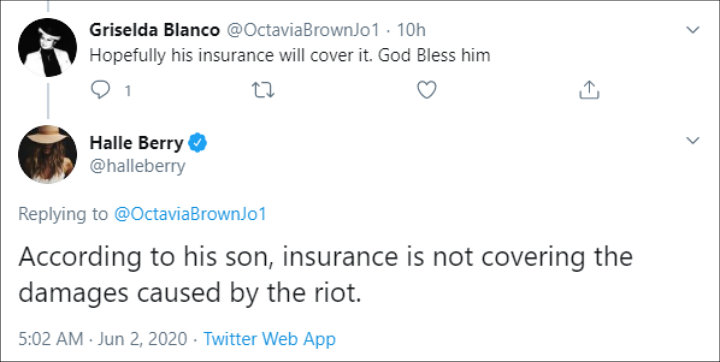Open Griselda Blanco's profile picture
The image size is (720, 362).
pyautogui.click(x=47, y=47)
